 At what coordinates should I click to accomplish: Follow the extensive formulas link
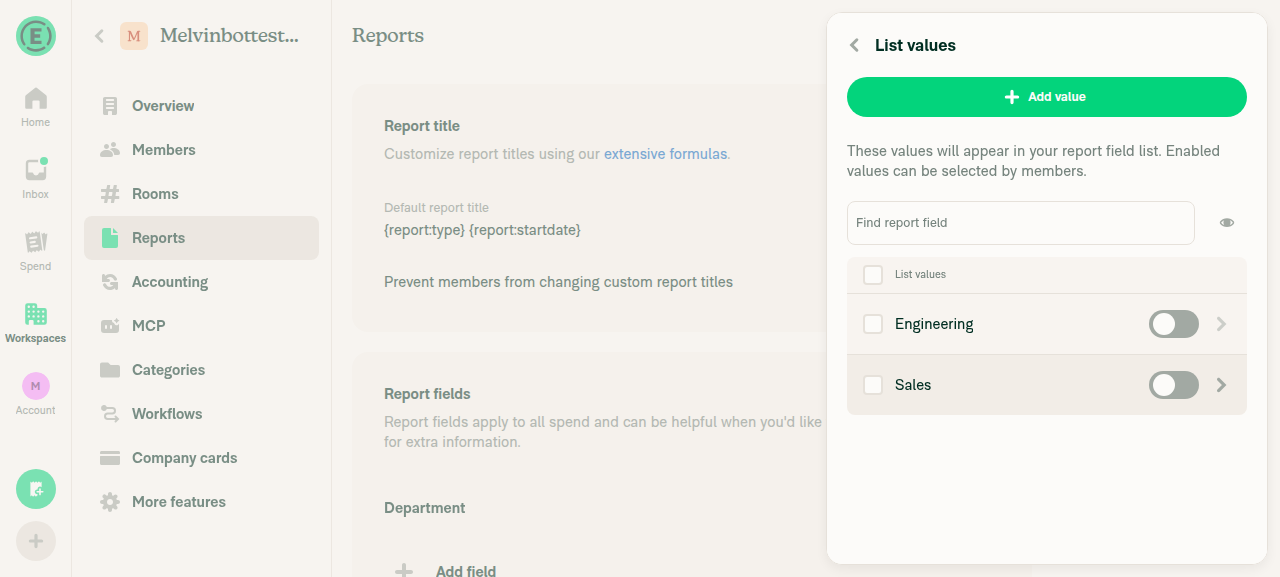coord(665,154)
